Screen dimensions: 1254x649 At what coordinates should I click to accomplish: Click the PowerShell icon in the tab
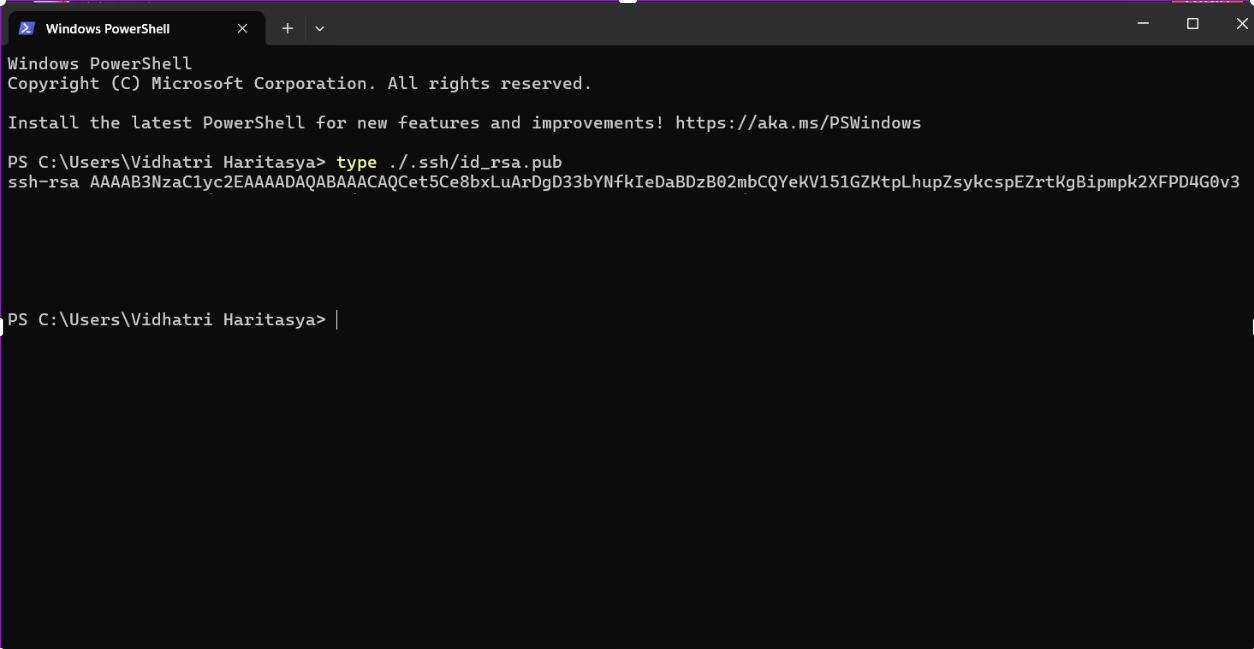click(x=27, y=28)
